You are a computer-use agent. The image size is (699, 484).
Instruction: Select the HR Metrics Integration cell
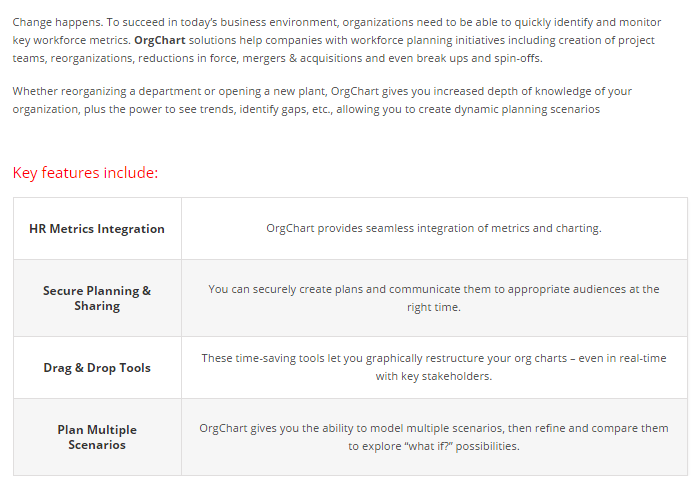pyautogui.click(x=97, y=229)
